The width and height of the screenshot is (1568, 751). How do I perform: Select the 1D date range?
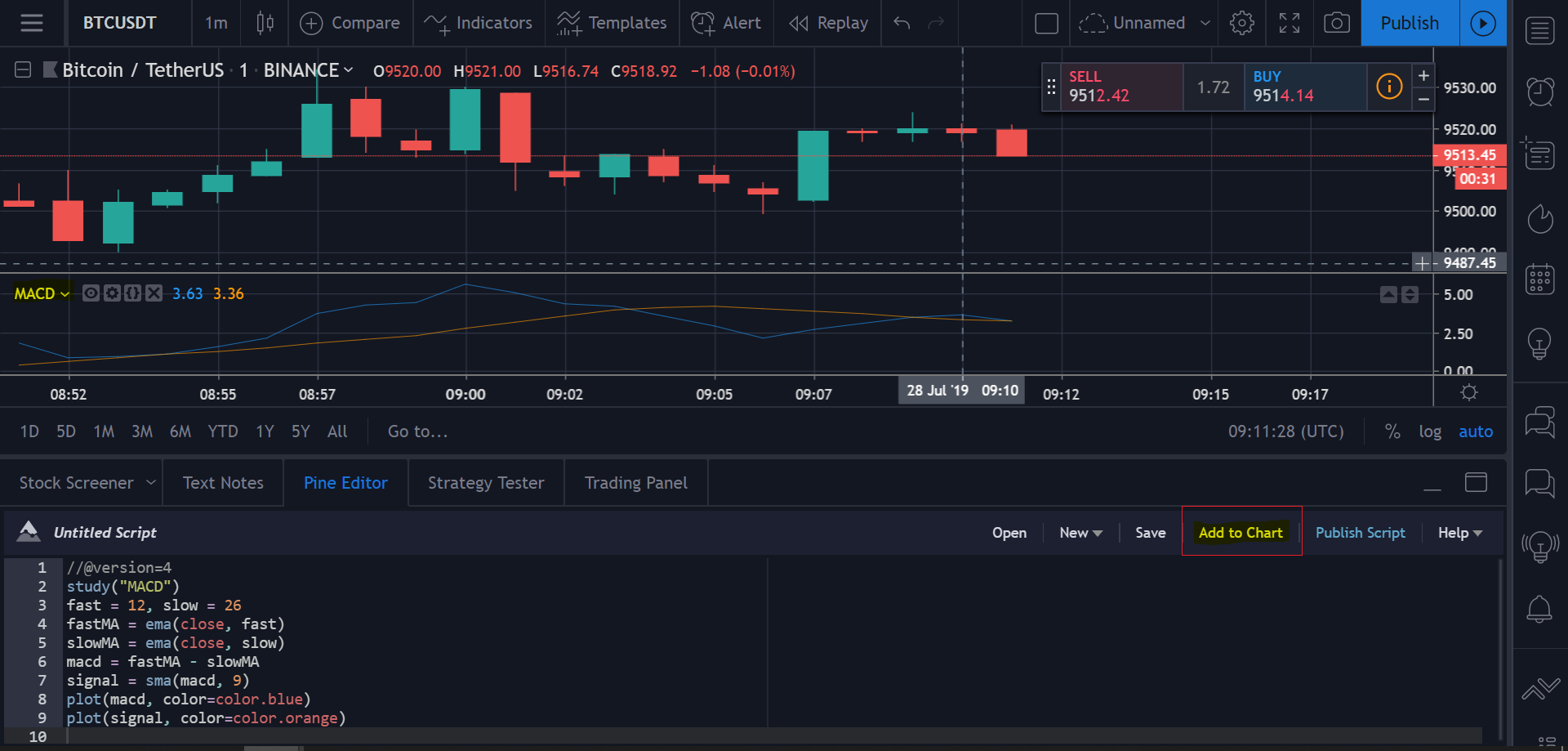(x=29, y=431)
